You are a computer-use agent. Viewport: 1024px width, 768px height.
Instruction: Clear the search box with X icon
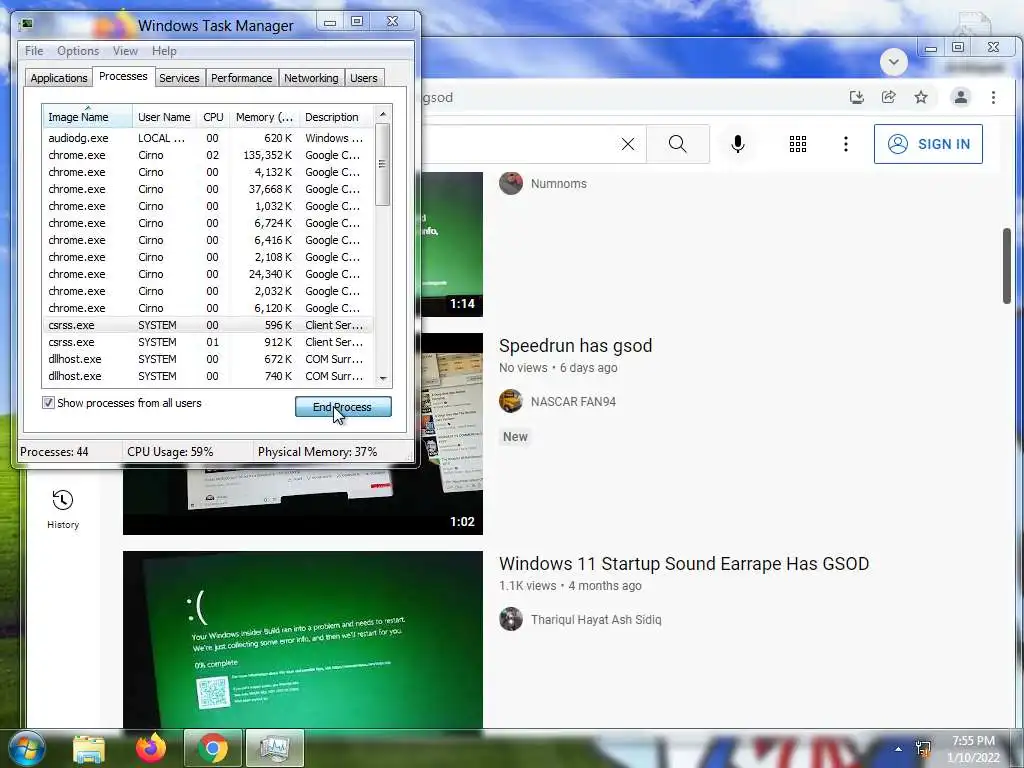[628, 144]
